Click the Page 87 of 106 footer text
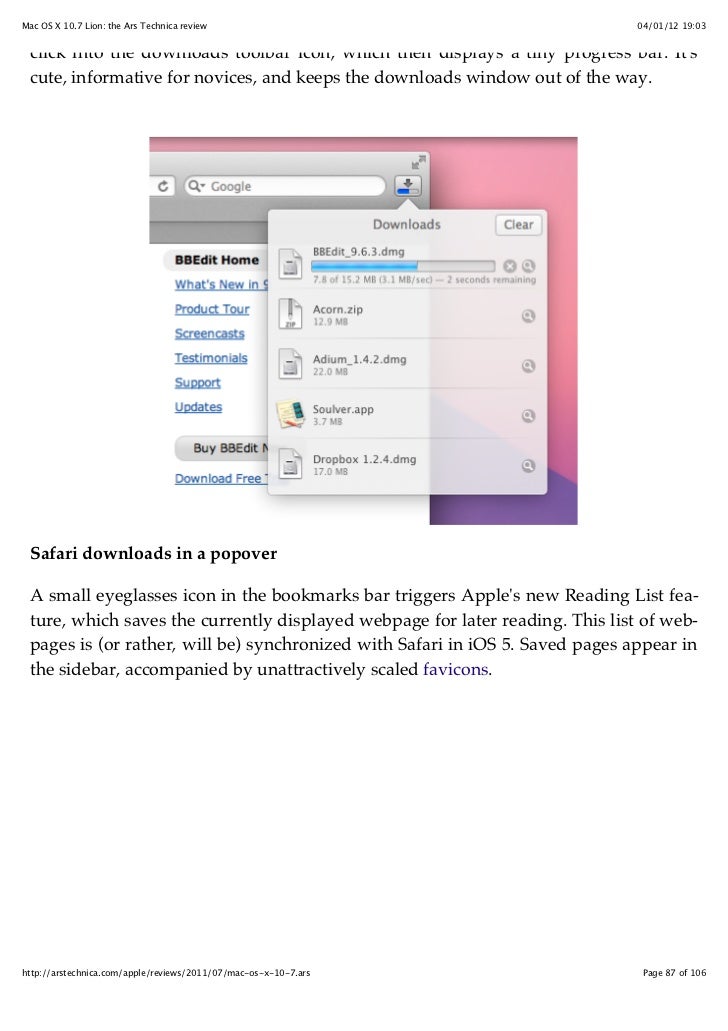 674,972
